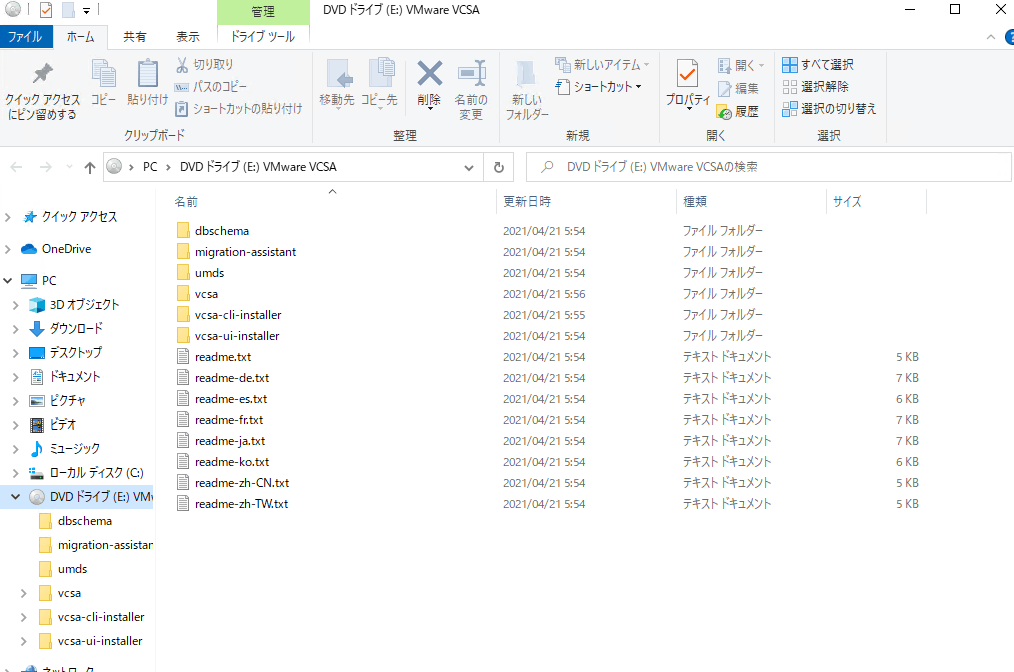This screenshot has width=1014, height=672.
Task: Open the File (ファイル) tab
Action: 25,37
